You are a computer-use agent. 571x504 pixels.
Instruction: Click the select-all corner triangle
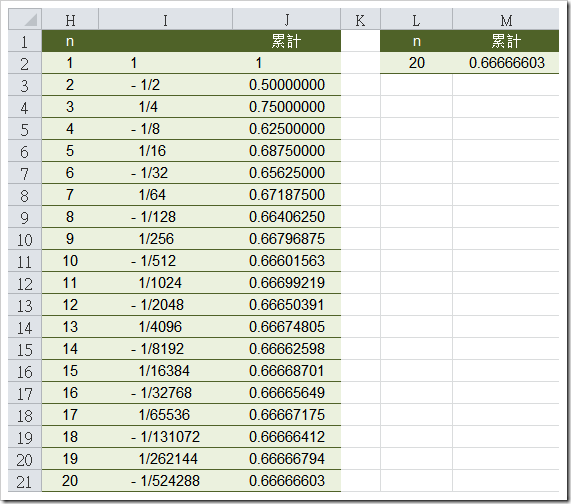30,20
